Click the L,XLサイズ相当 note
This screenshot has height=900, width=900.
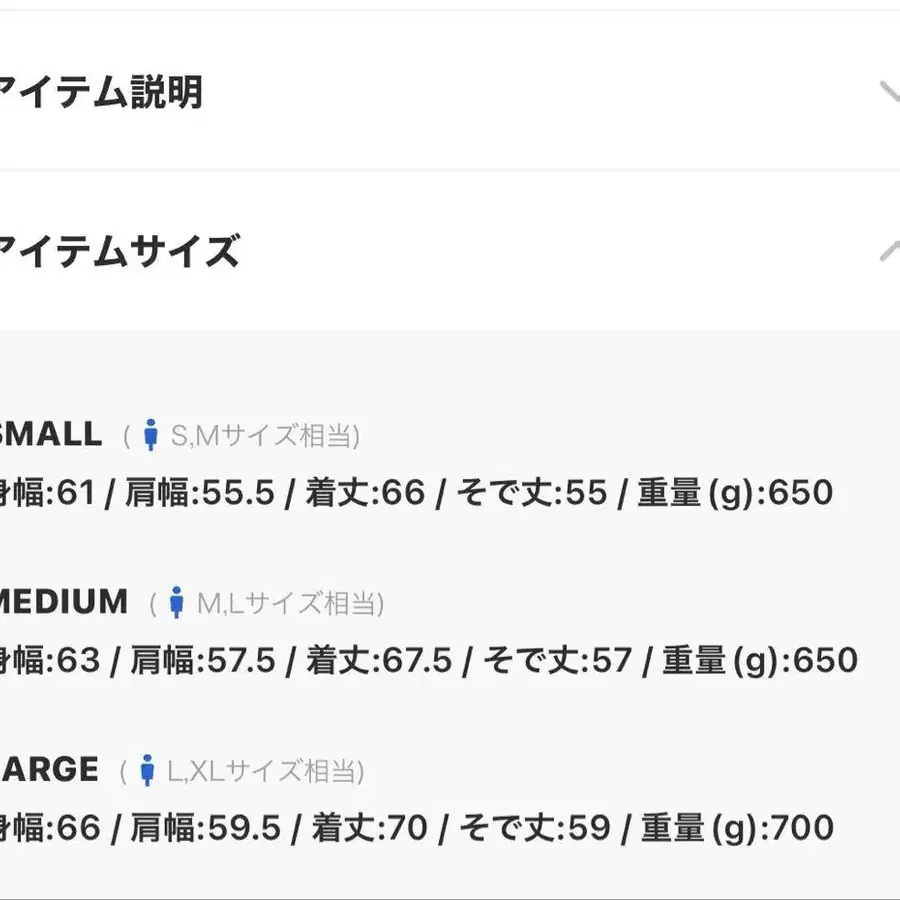coord(265,771)
